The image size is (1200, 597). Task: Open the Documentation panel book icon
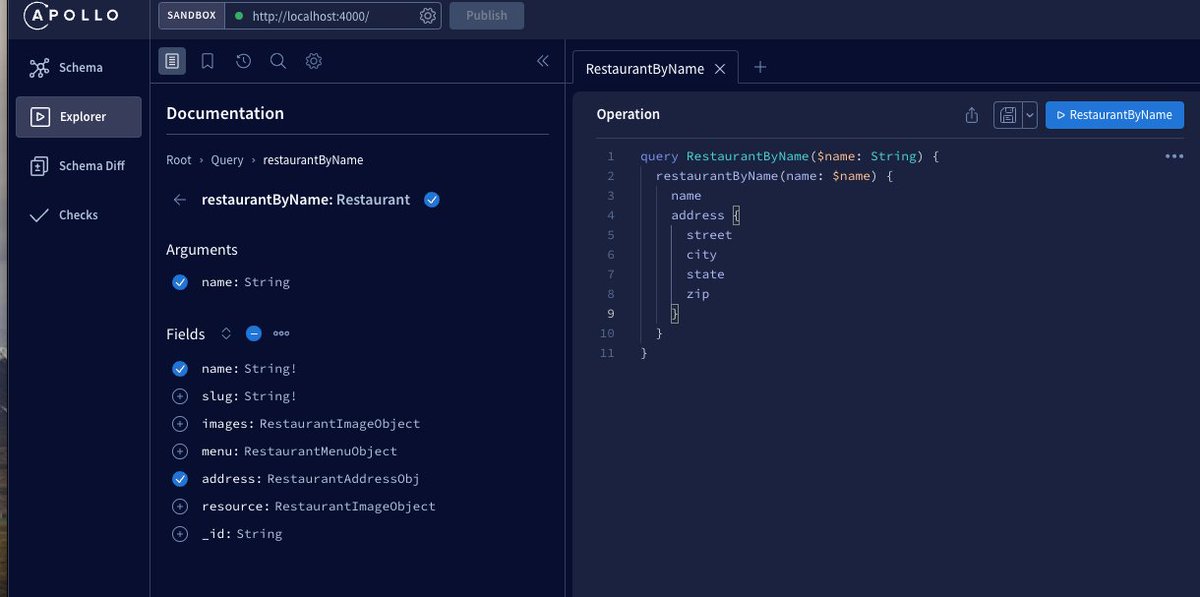[x=172, y=60]
